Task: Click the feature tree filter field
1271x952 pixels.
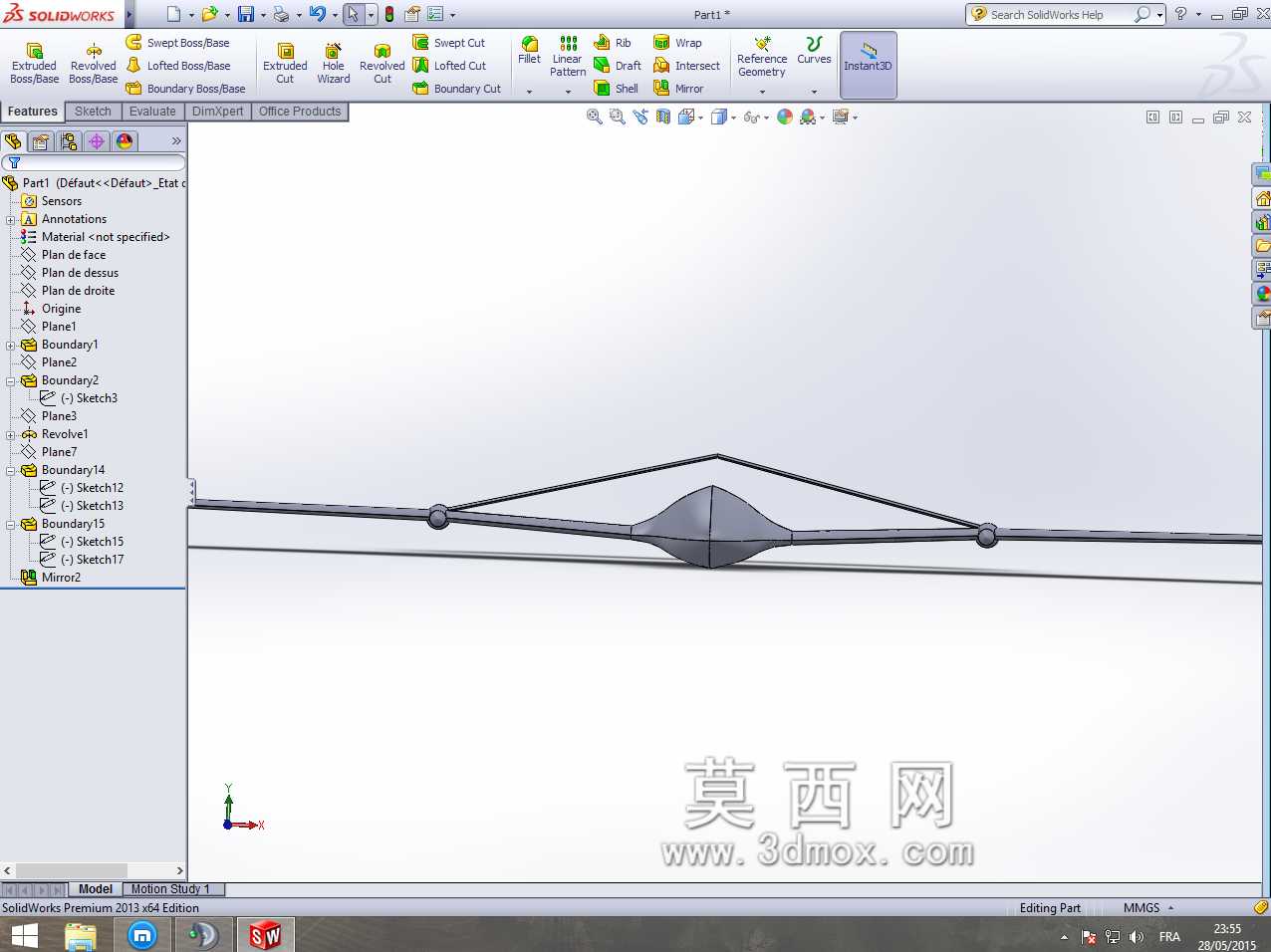Action: pos(94,162)
